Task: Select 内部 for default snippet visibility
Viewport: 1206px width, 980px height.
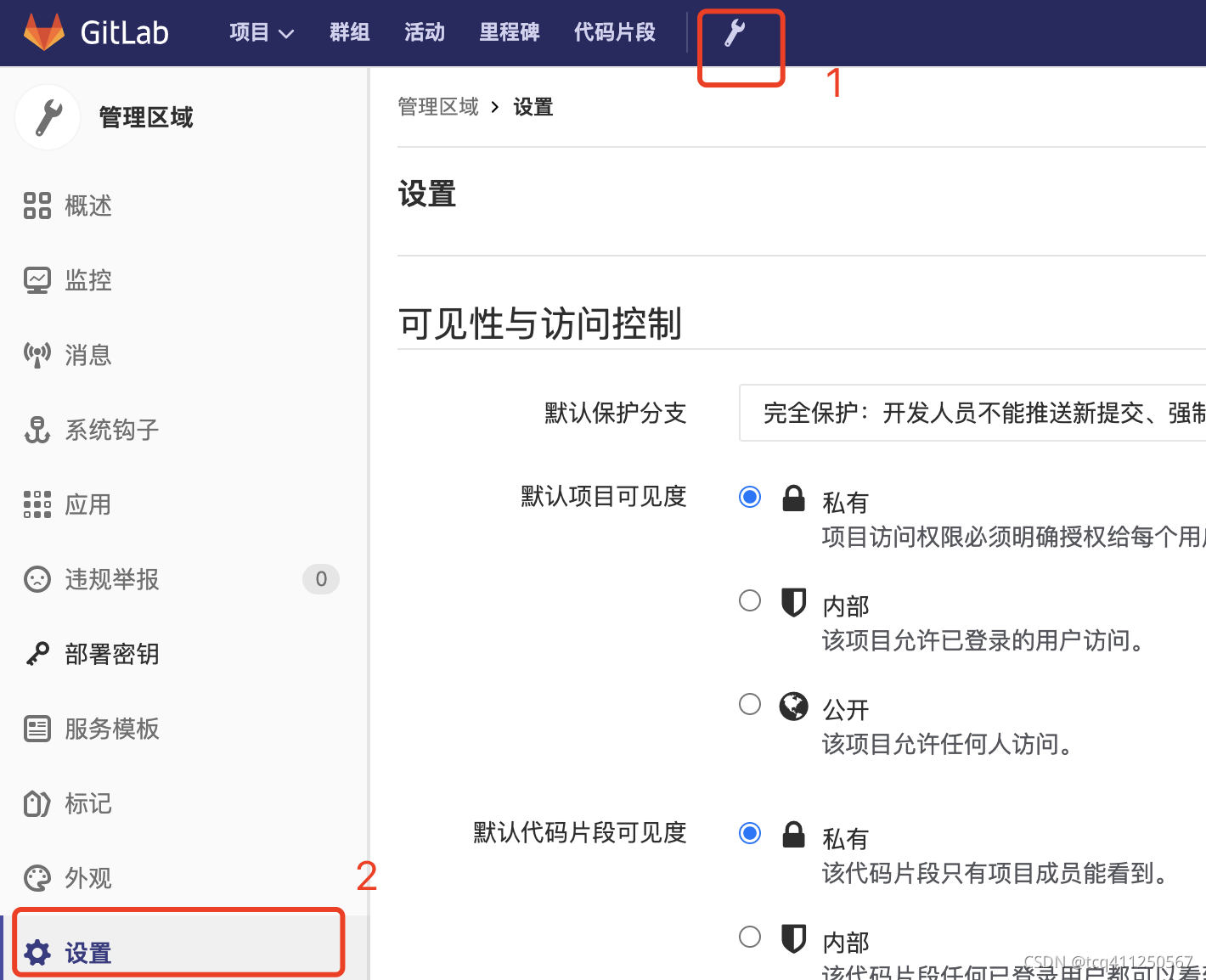Action: [750, 937]
